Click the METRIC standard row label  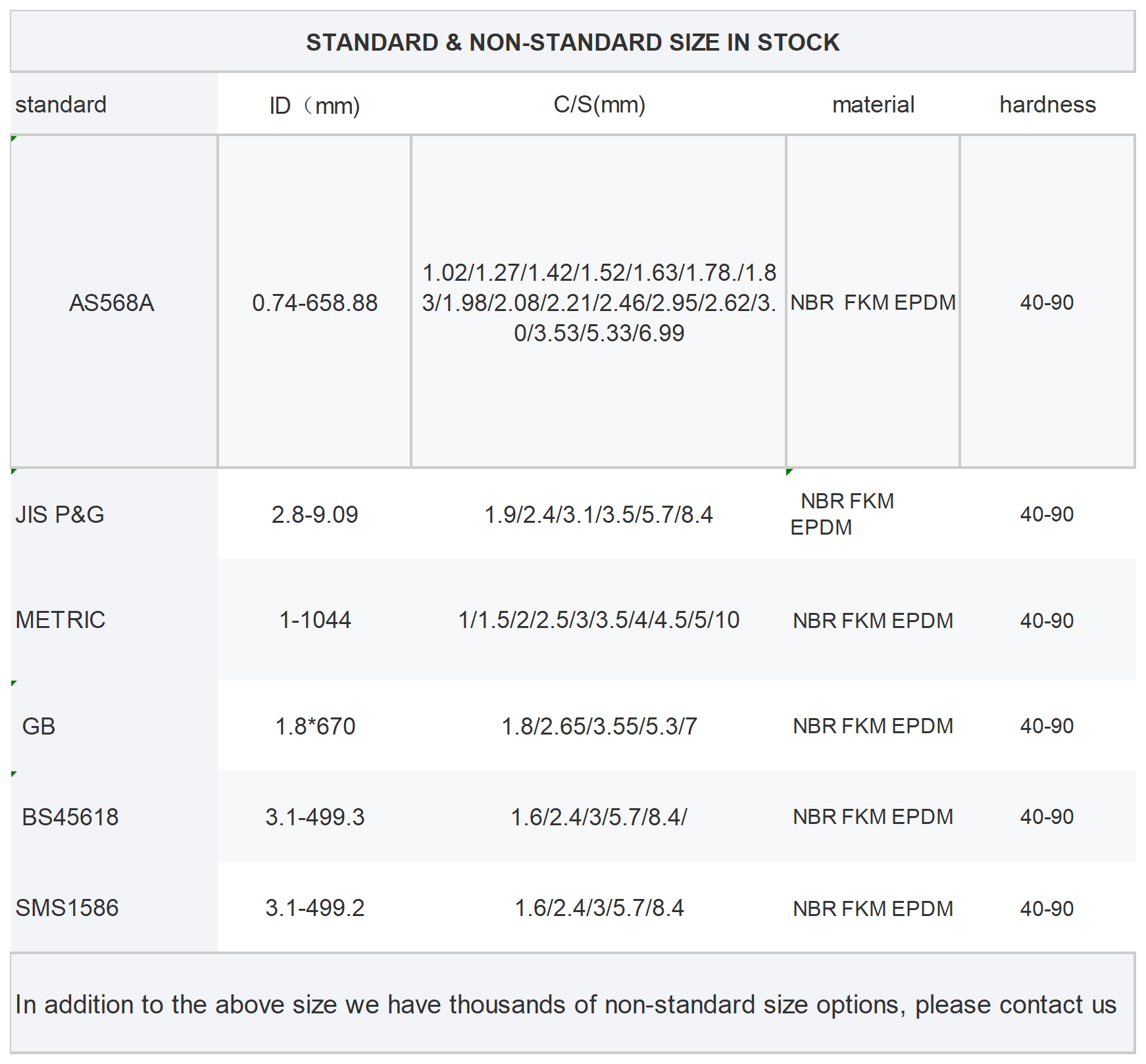(60, 619)
